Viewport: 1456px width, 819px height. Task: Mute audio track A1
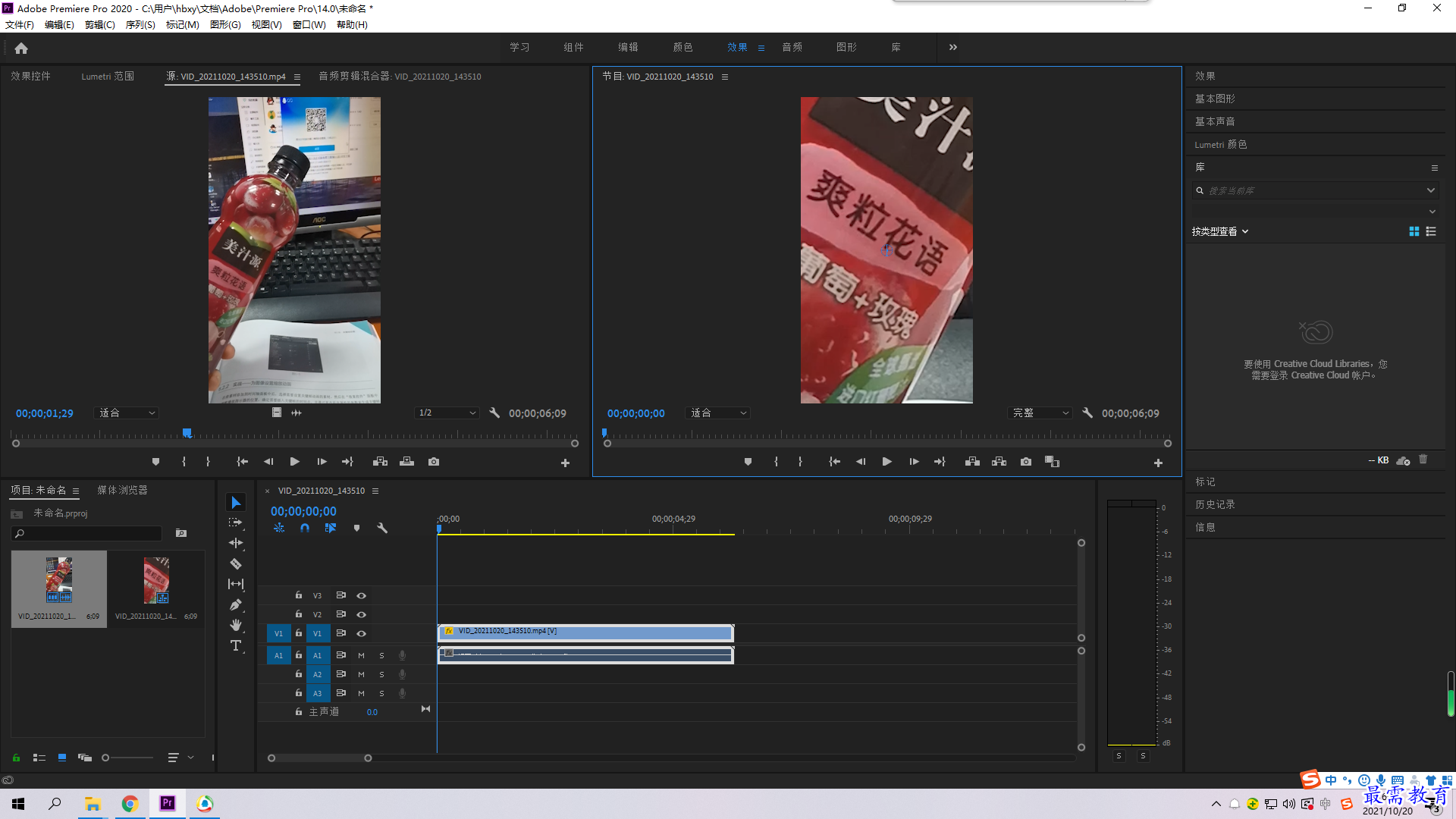pos(361,655)
